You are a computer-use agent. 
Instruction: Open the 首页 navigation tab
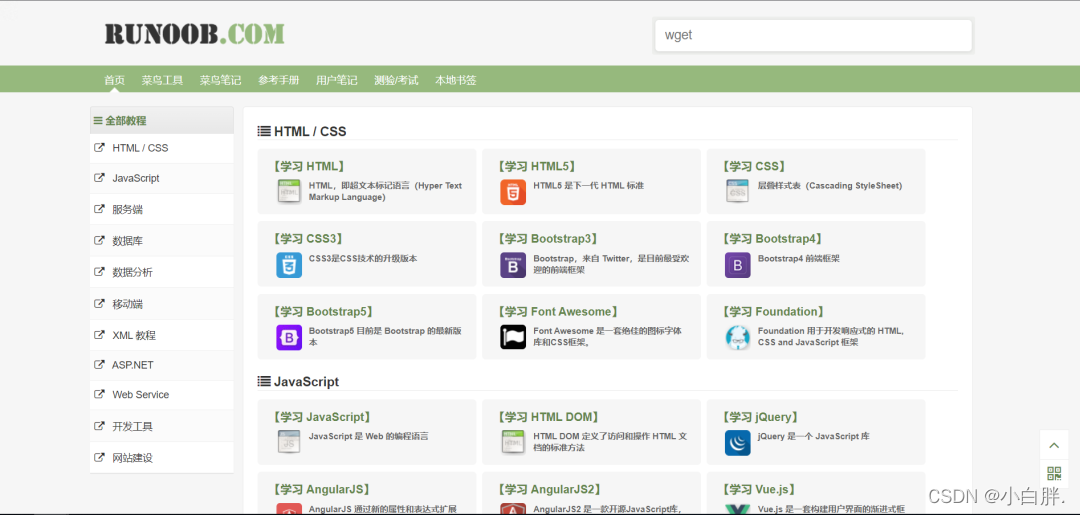[114, 80]
